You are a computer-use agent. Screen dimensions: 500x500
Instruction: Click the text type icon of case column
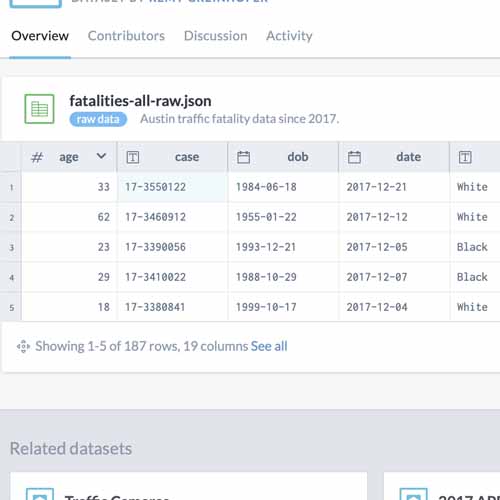point(133,157)
